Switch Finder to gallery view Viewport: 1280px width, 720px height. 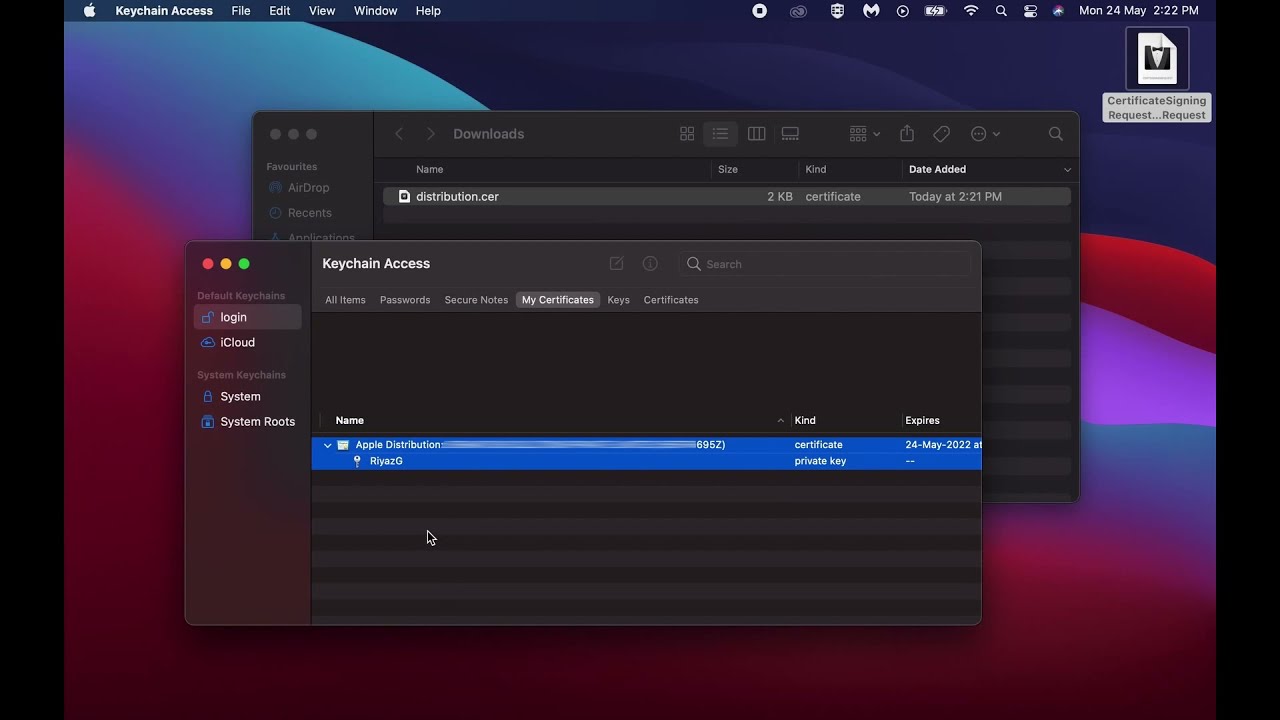[x=790, y=134]
